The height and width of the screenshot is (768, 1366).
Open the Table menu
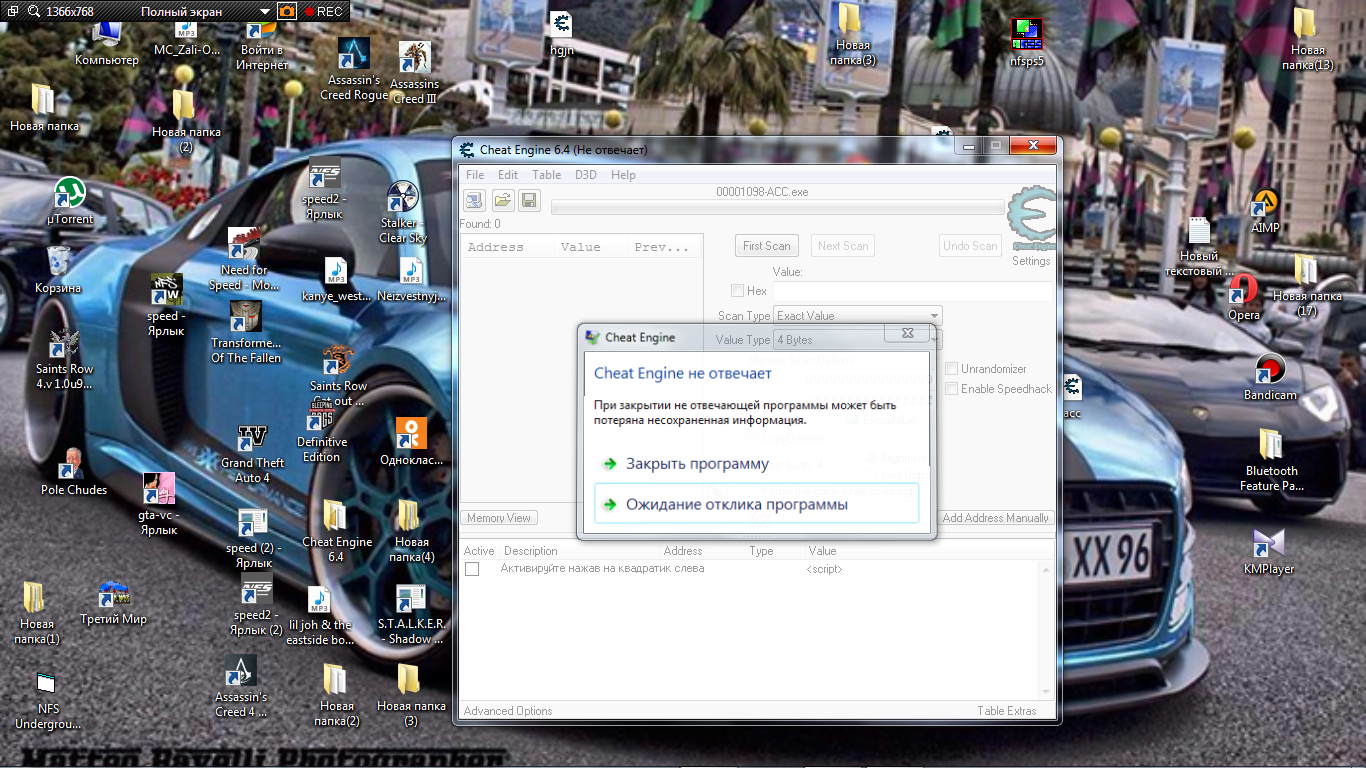click(x=546, y=175)
